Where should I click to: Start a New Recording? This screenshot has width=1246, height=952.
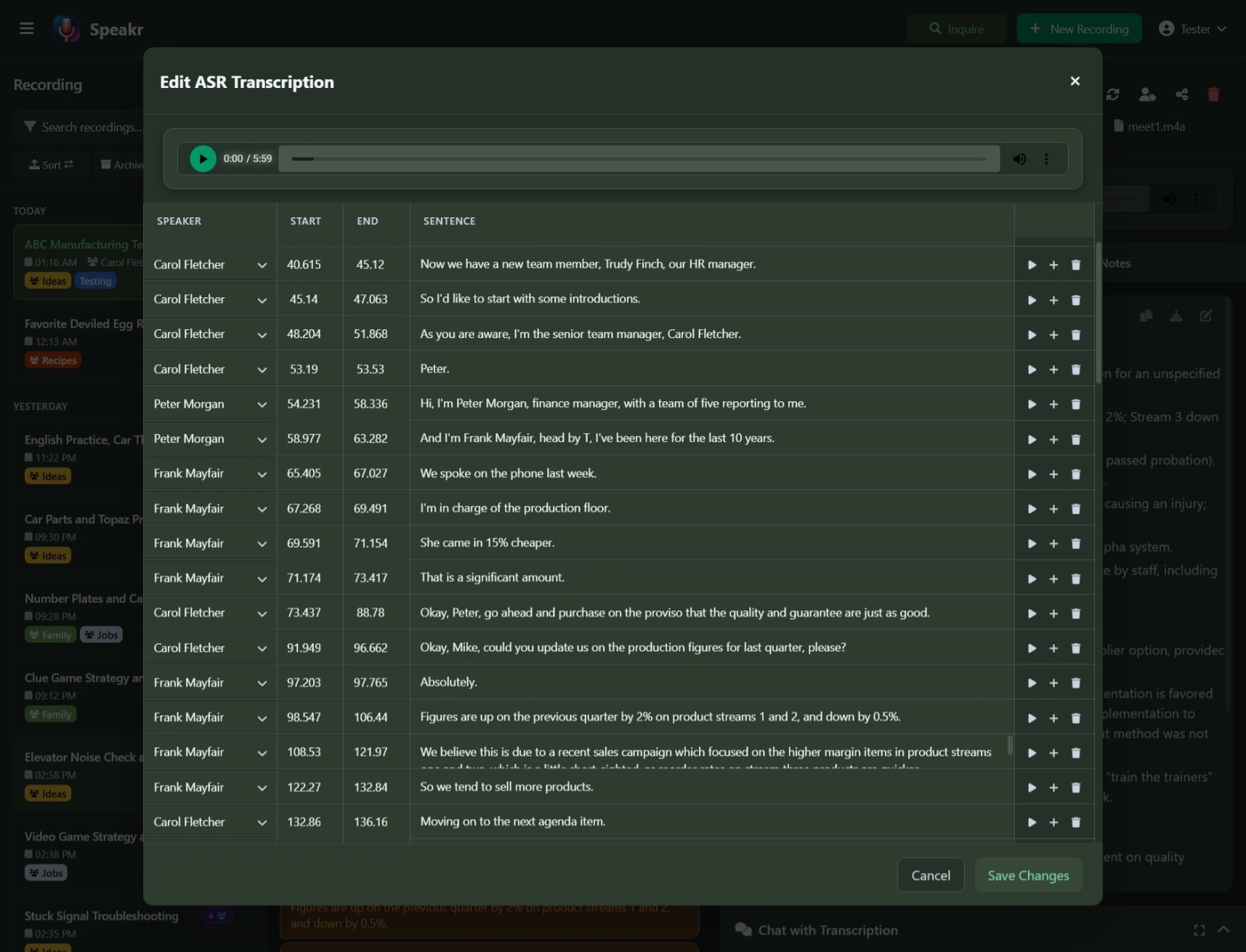coord(1079,28)
